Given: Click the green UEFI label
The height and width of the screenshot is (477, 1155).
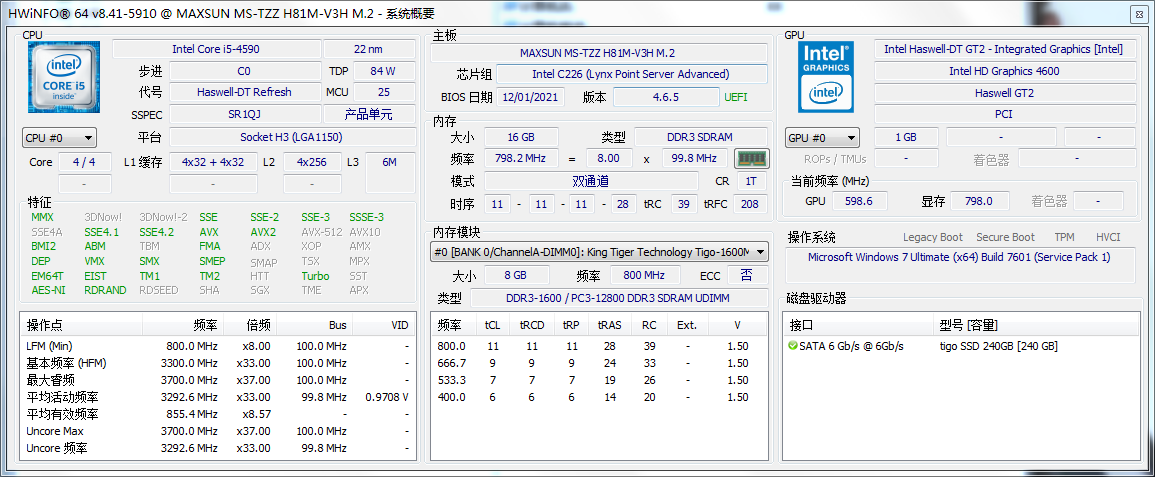Looking at the screenshot, I should pos(735,97).
